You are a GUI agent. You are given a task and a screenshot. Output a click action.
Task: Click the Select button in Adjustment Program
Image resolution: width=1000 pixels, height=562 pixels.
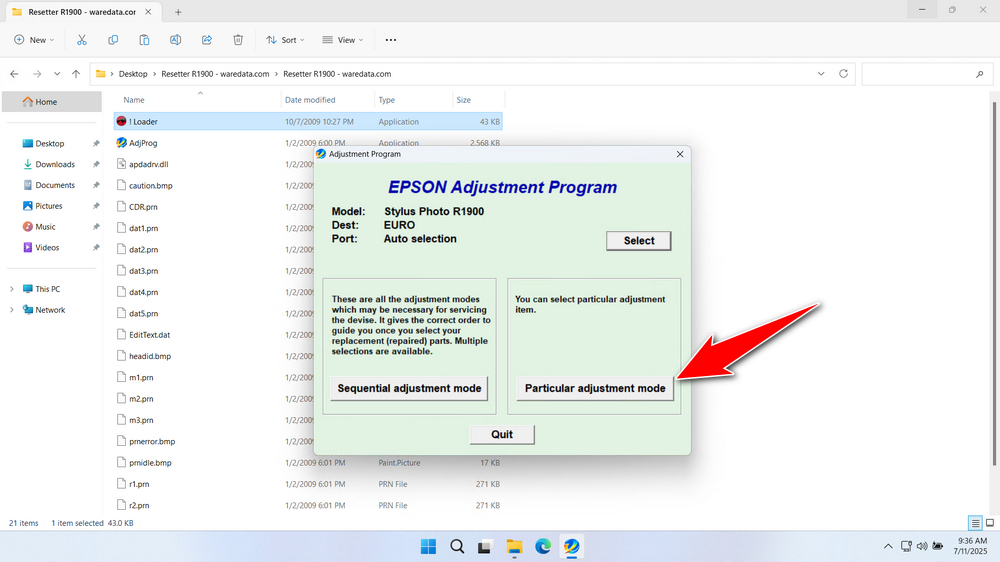(638, 240)
